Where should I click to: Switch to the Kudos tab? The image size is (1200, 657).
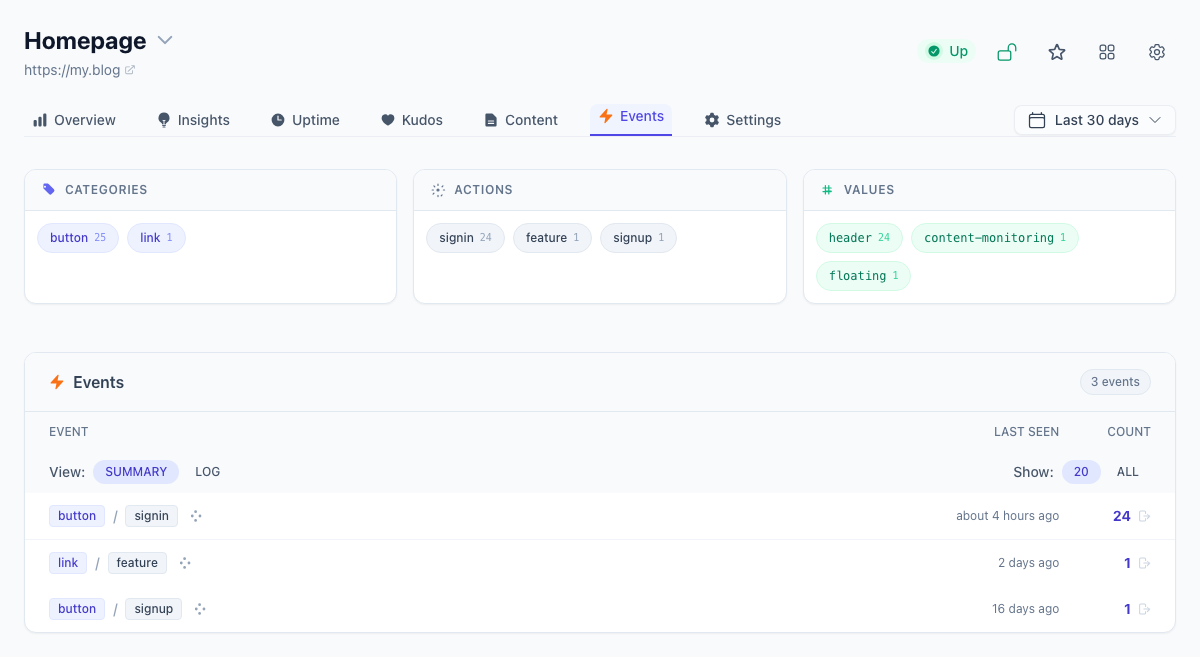pos(411,120)
